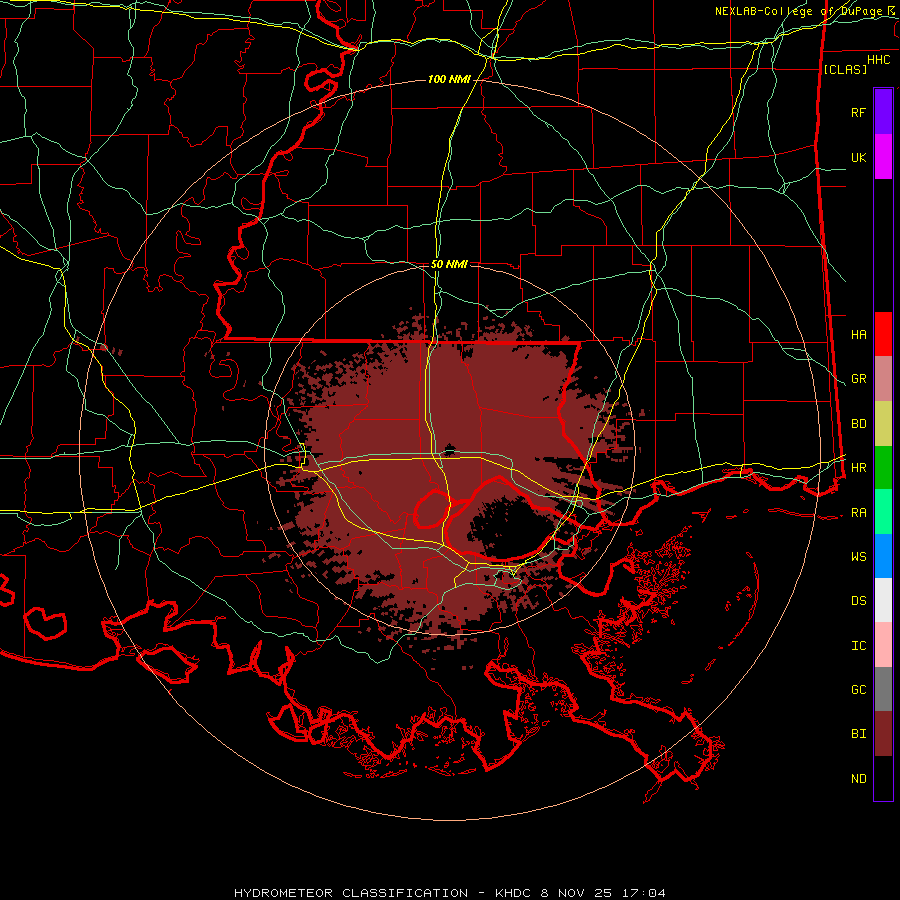Click the IC legend label
The image size is (900, 900).
click(x=858, y=646)
